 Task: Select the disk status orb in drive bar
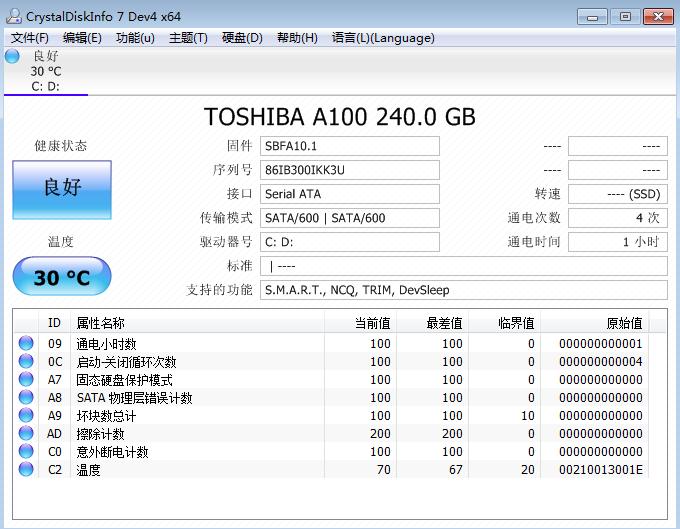point(12,56)
